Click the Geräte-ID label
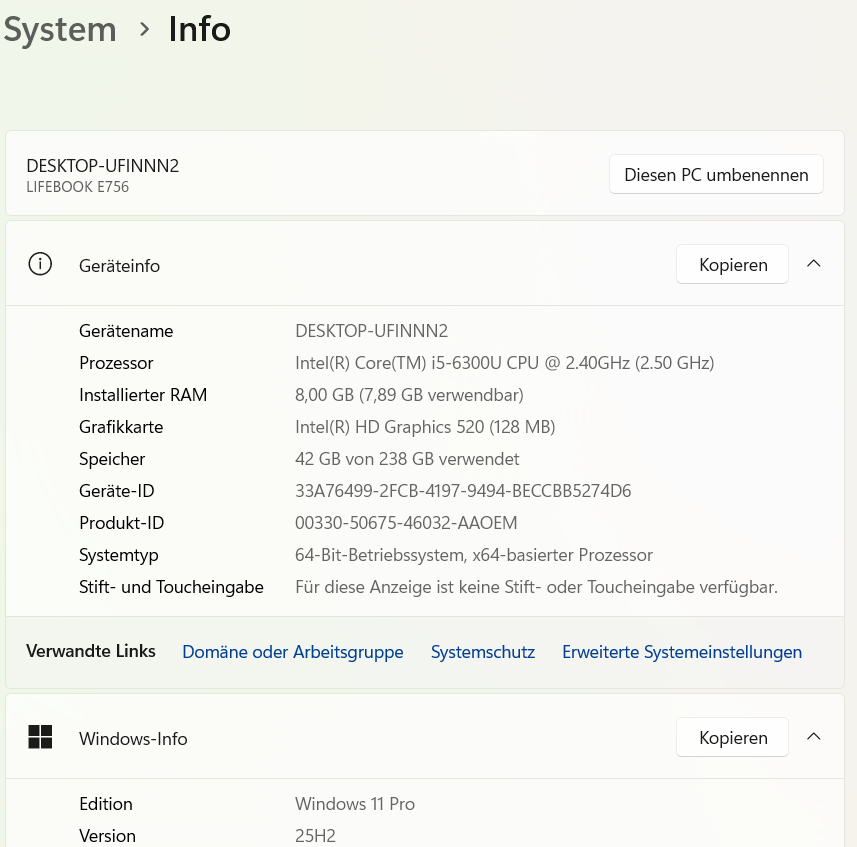 pos(116,491)
